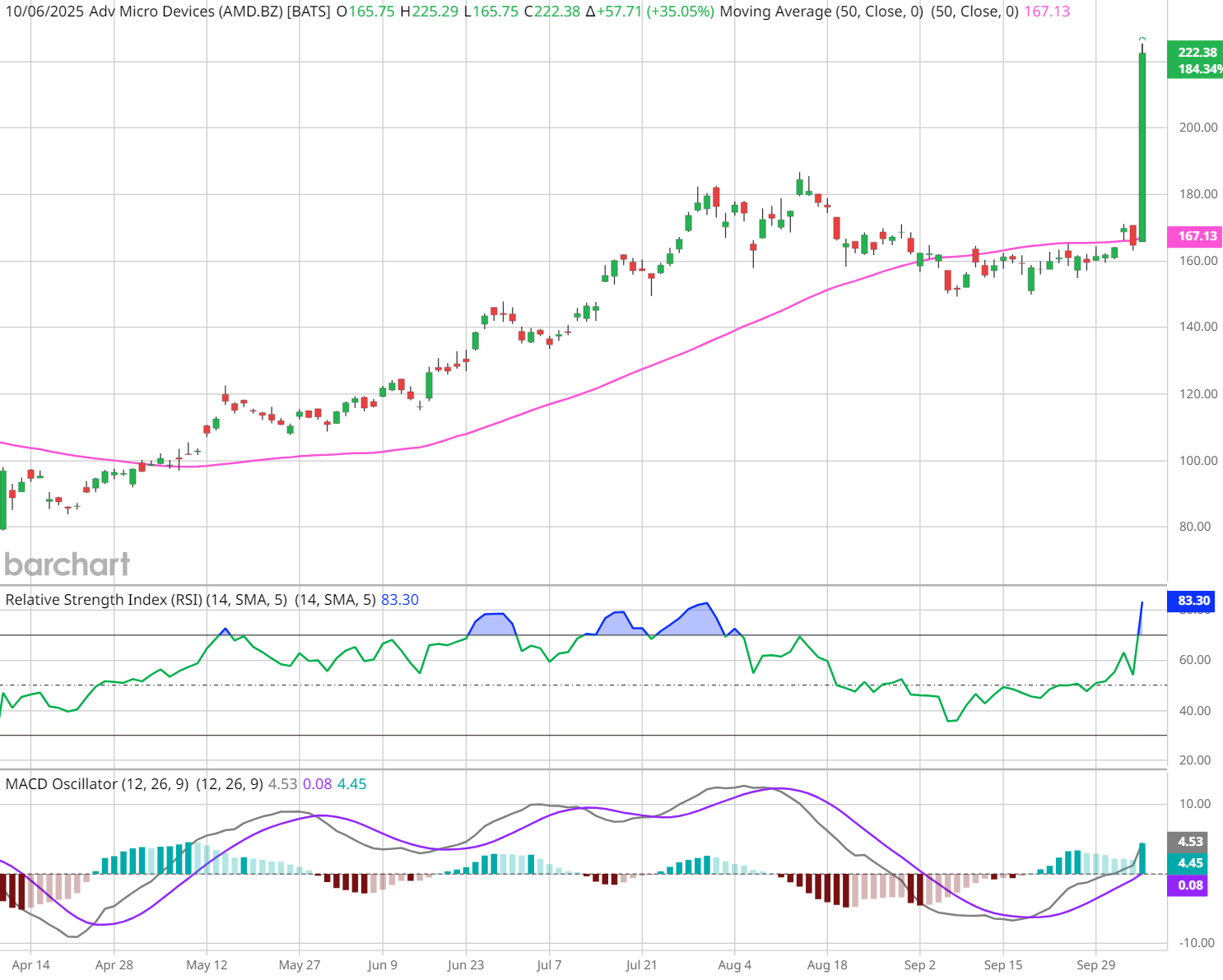Click the pink 167.13 moving average badge
Screen dimensions: 1223x980
(1197, 236)
